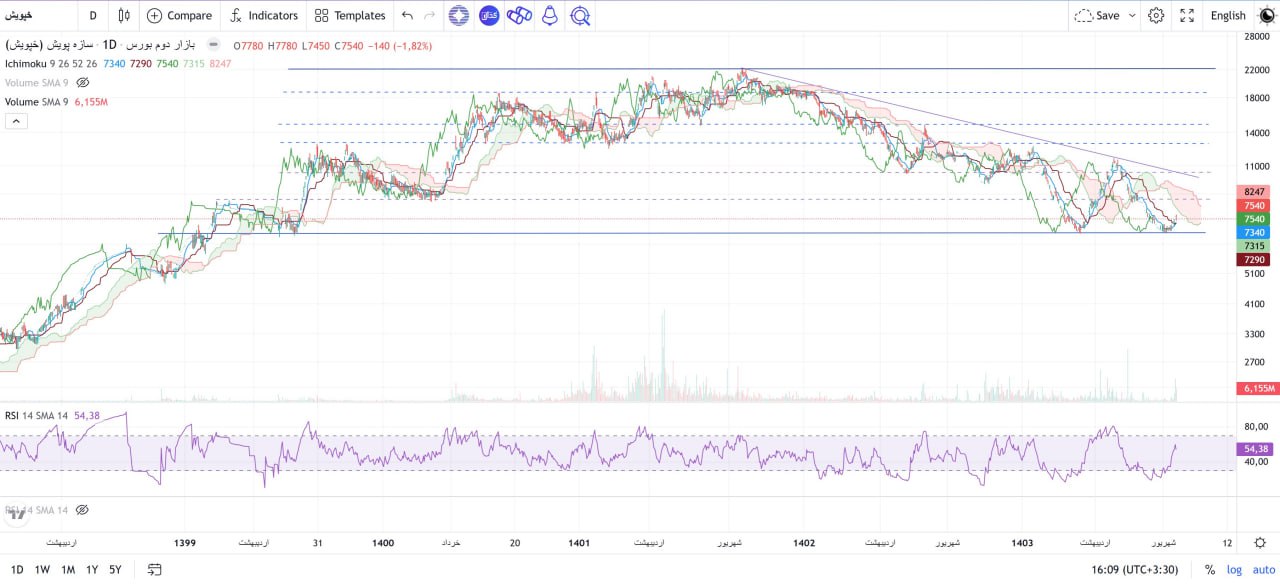This screenshot has height=587, width=1280.
Task: Click the alert bell icon
Action: (x=549, y=15)
